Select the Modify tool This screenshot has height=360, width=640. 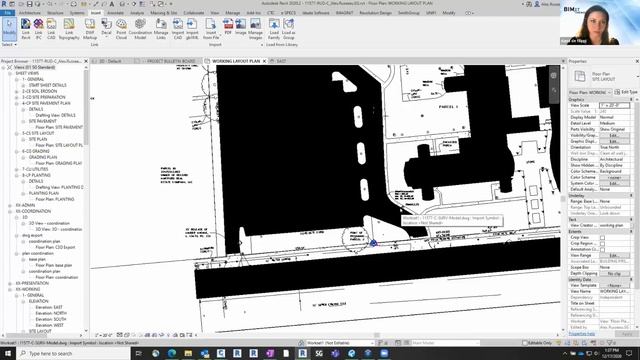coord(9,29)
